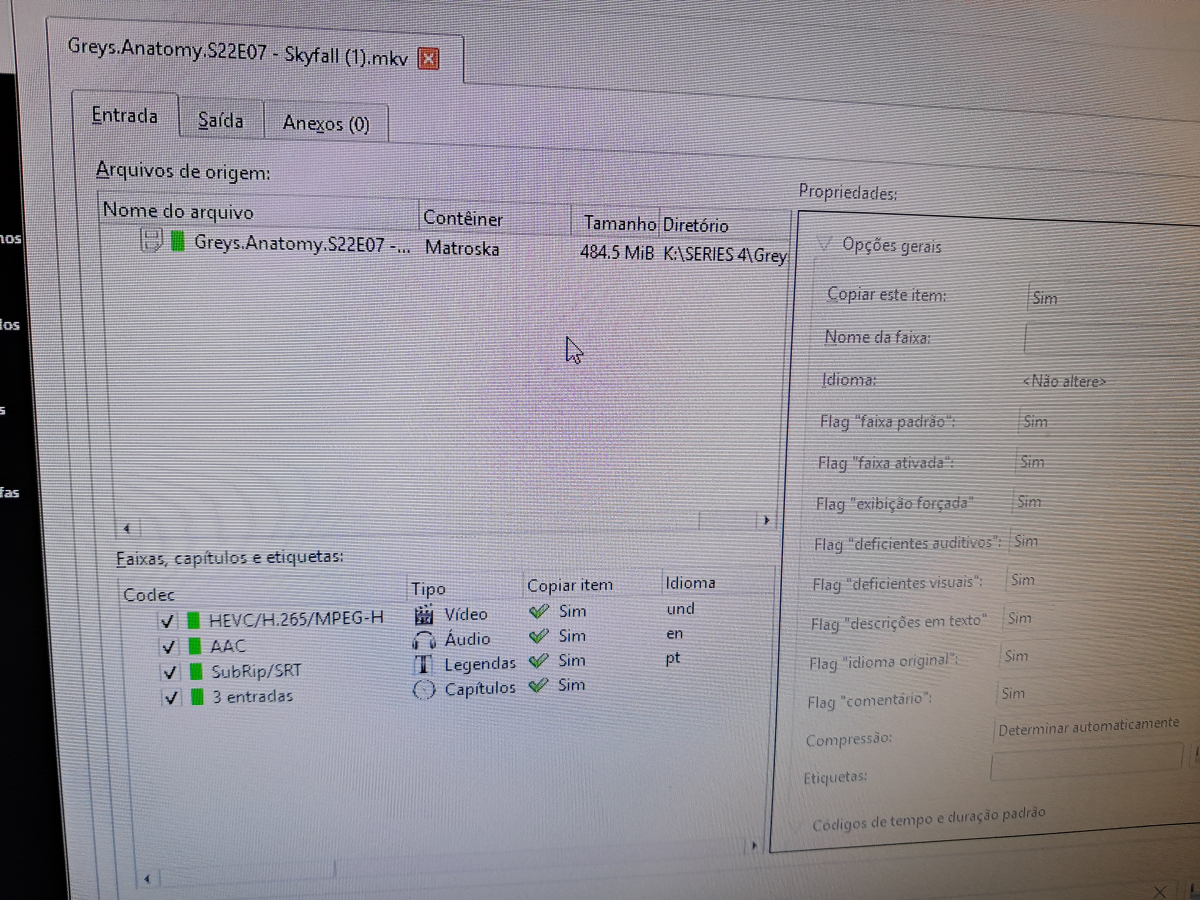Viewport: 1200px width, 900px height.
Task: Close the Greys.Anatomy mkv tab with red X
Action: [428, 59]
